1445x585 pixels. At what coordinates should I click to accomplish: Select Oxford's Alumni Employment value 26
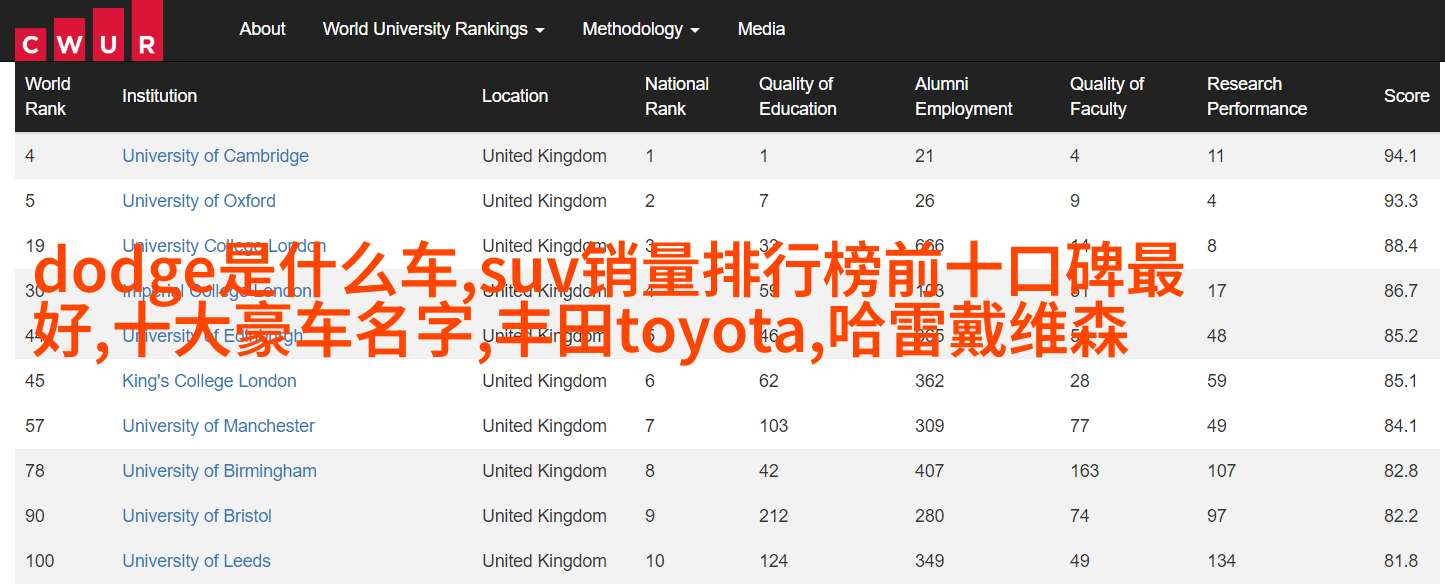(x=925, y=201)
